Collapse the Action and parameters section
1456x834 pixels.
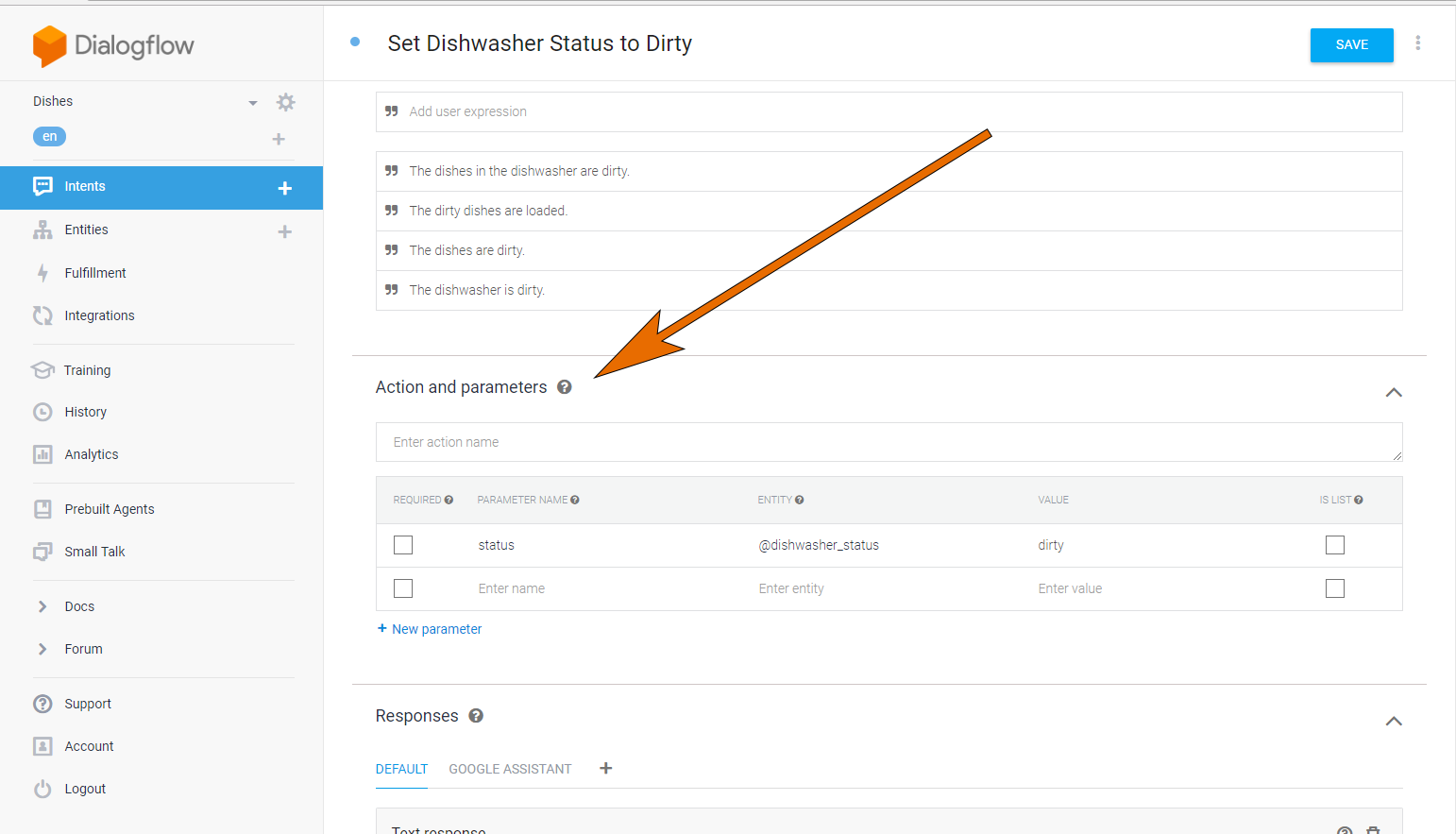pyautogui.click(x=1394, y=392)
